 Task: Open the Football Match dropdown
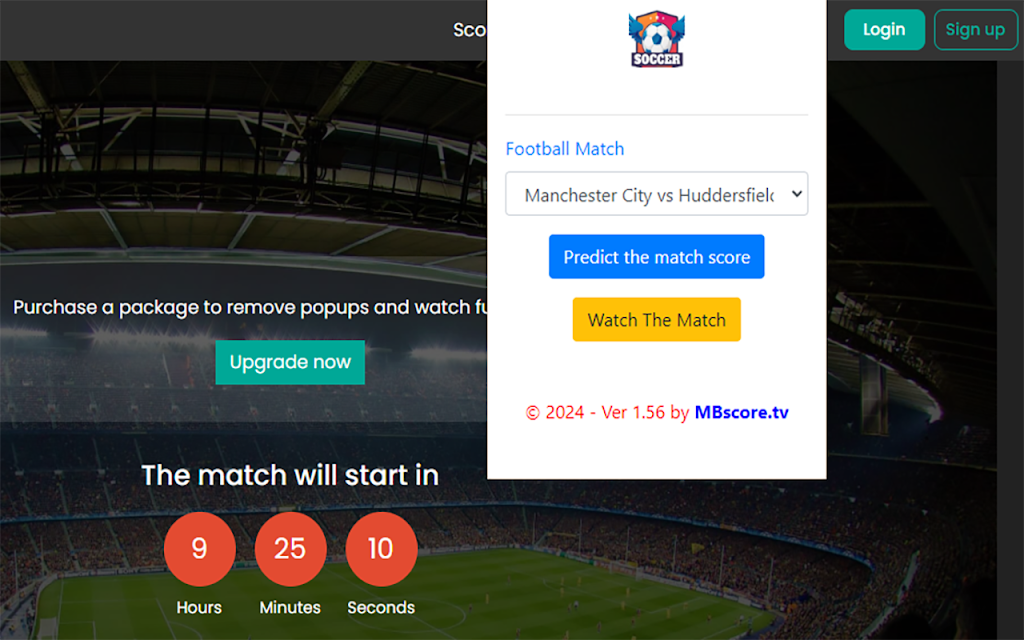pyautogui.click(x=656, y=193)
